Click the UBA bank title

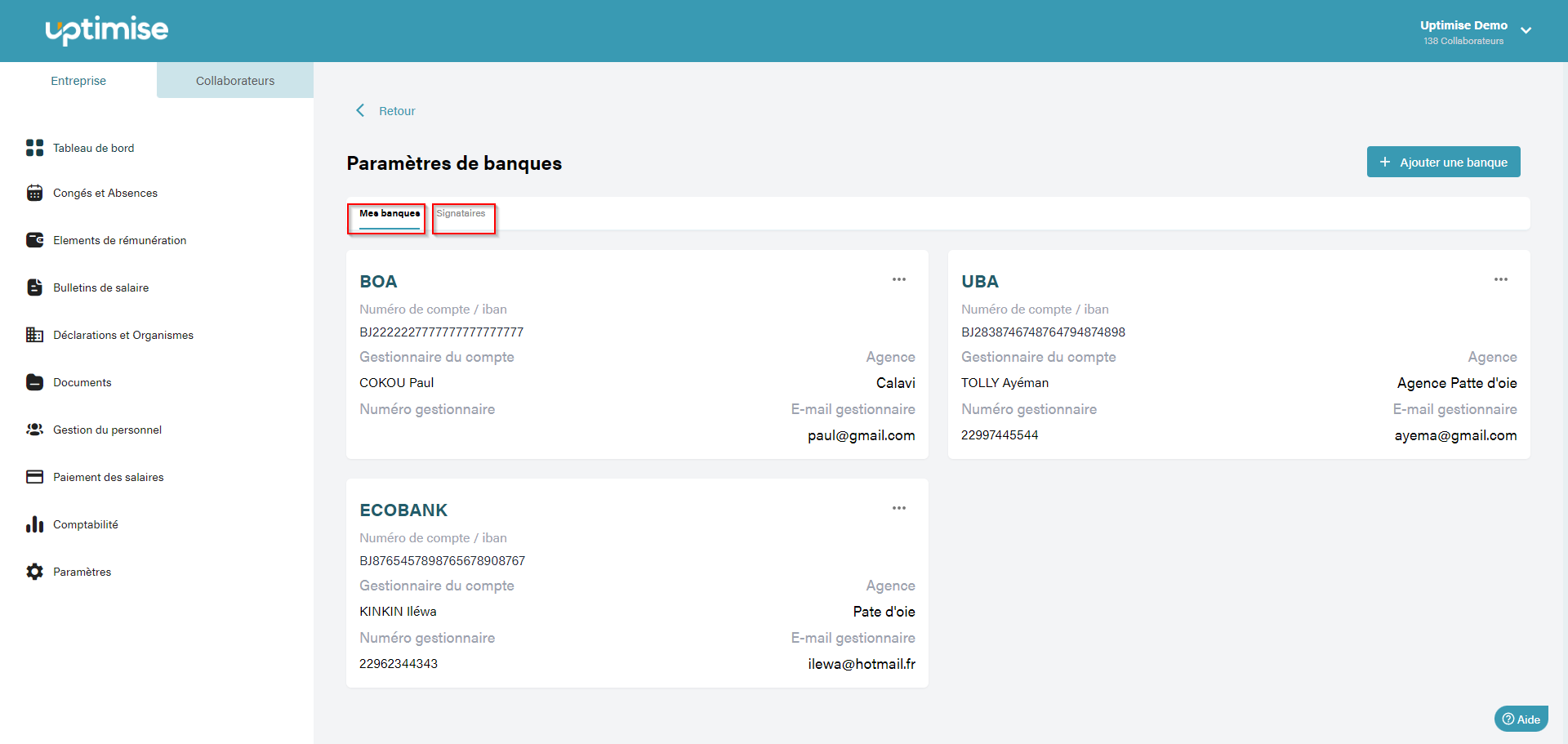(x=980, y=282)
